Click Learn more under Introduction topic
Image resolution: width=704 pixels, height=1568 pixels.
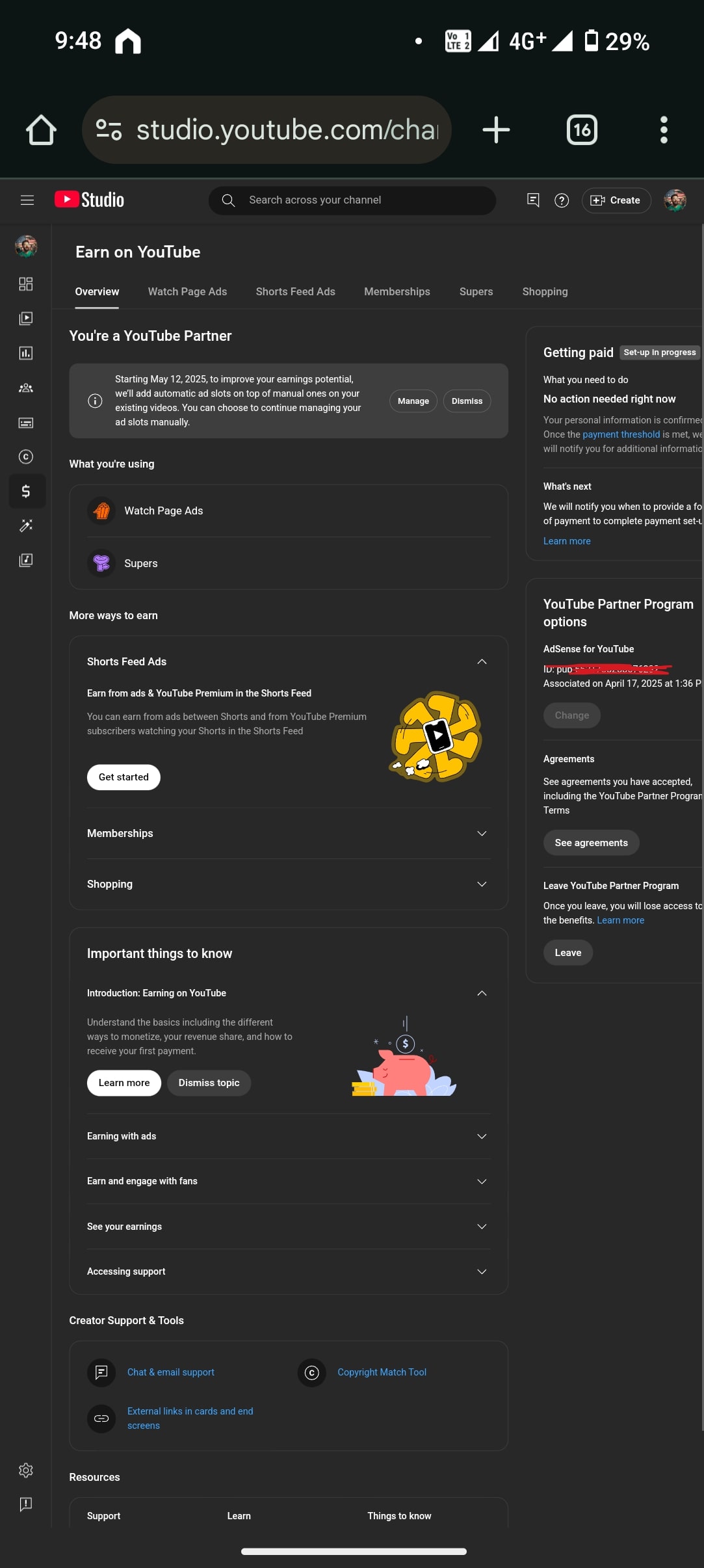124,1083
